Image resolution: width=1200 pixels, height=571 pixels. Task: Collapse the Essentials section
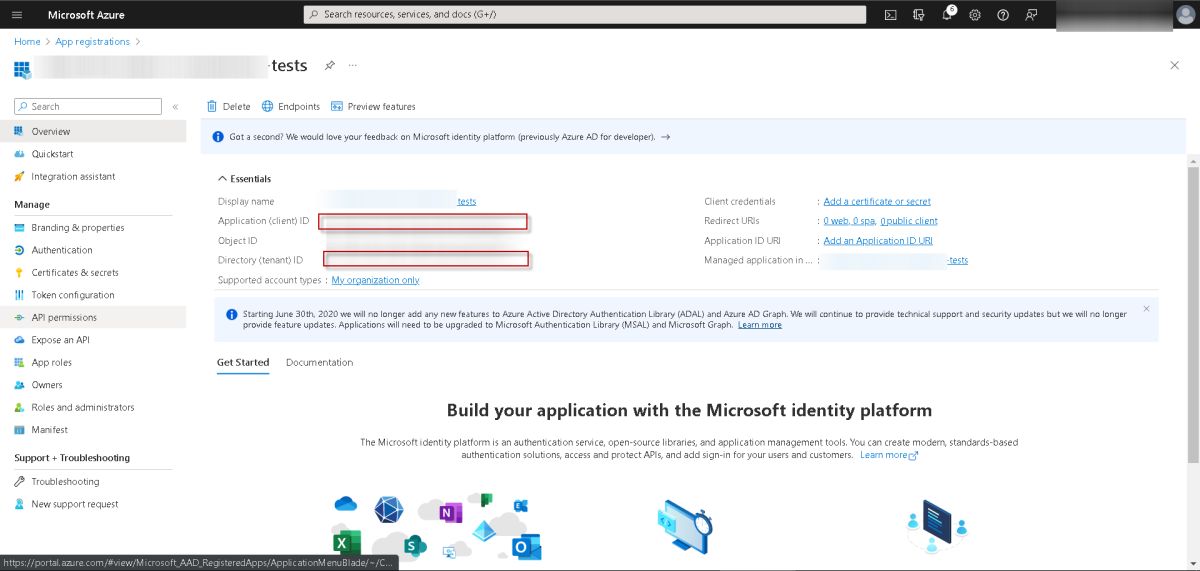click(244, 179)
